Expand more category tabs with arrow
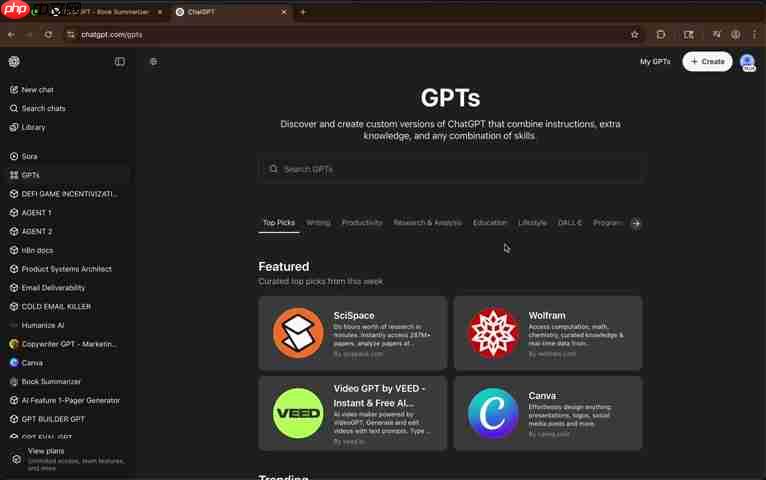Viewport: 766px width, 480px height. point(636,223)
